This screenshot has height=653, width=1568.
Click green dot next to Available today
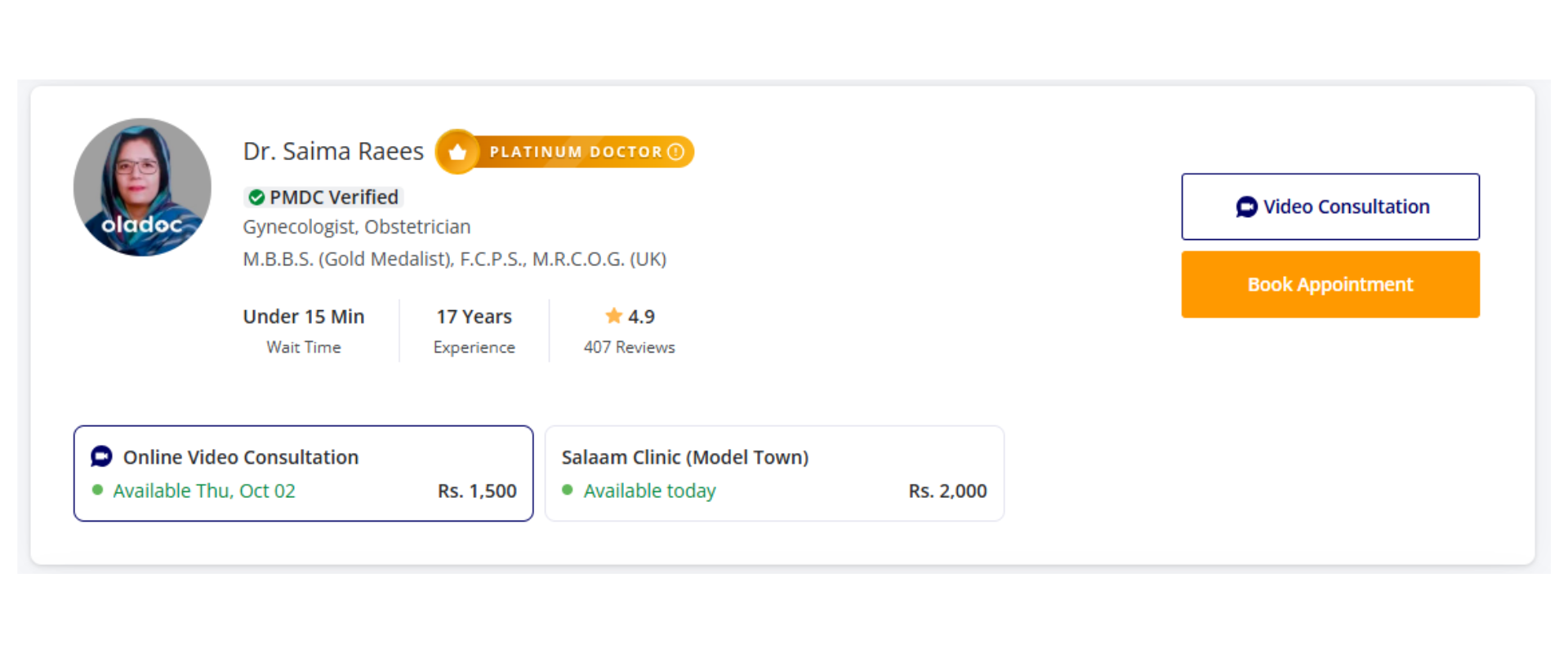pos(568,491)
